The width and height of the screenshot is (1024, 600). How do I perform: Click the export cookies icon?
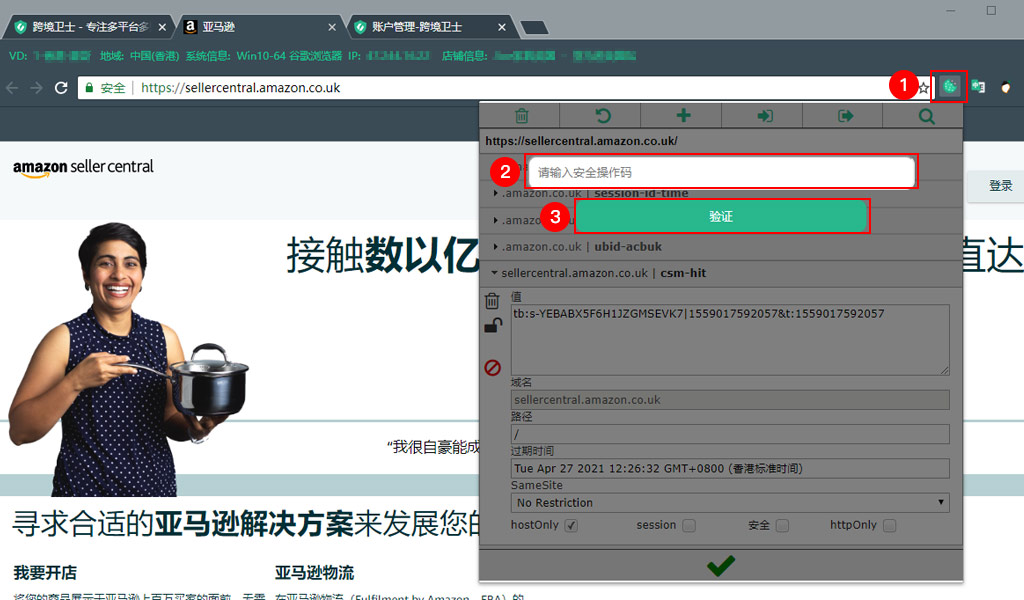pos(845,116)
